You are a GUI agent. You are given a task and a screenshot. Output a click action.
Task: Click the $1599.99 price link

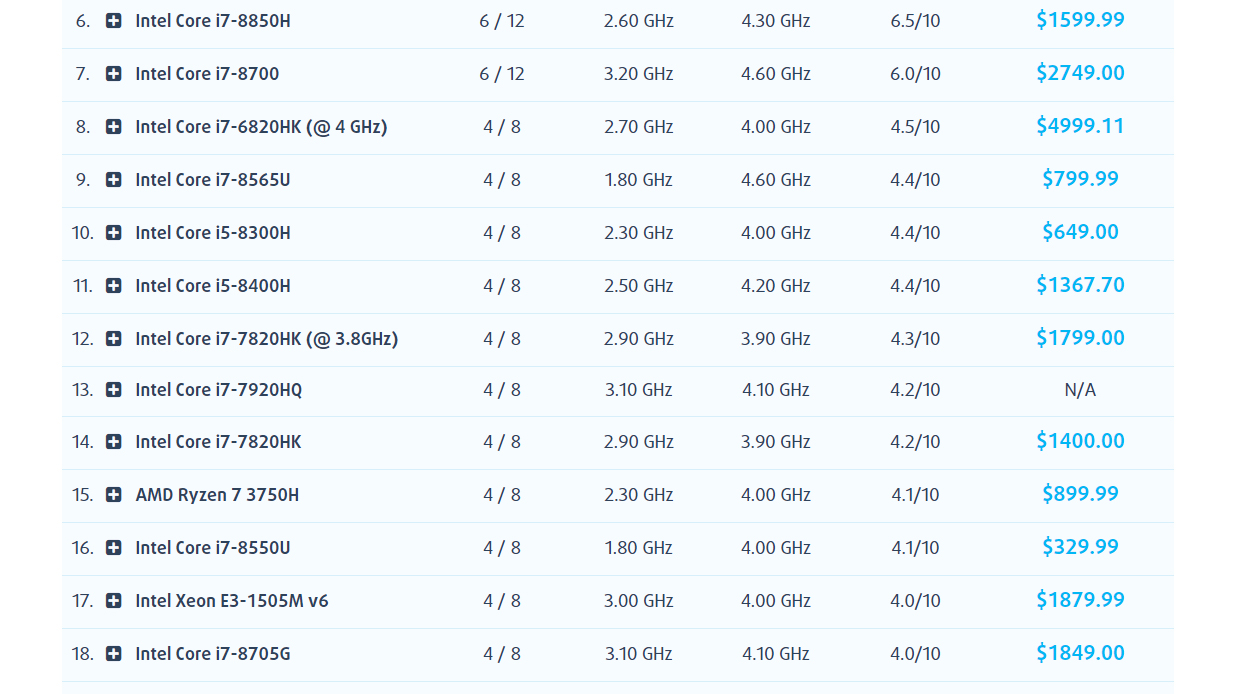click(1080, 19)
